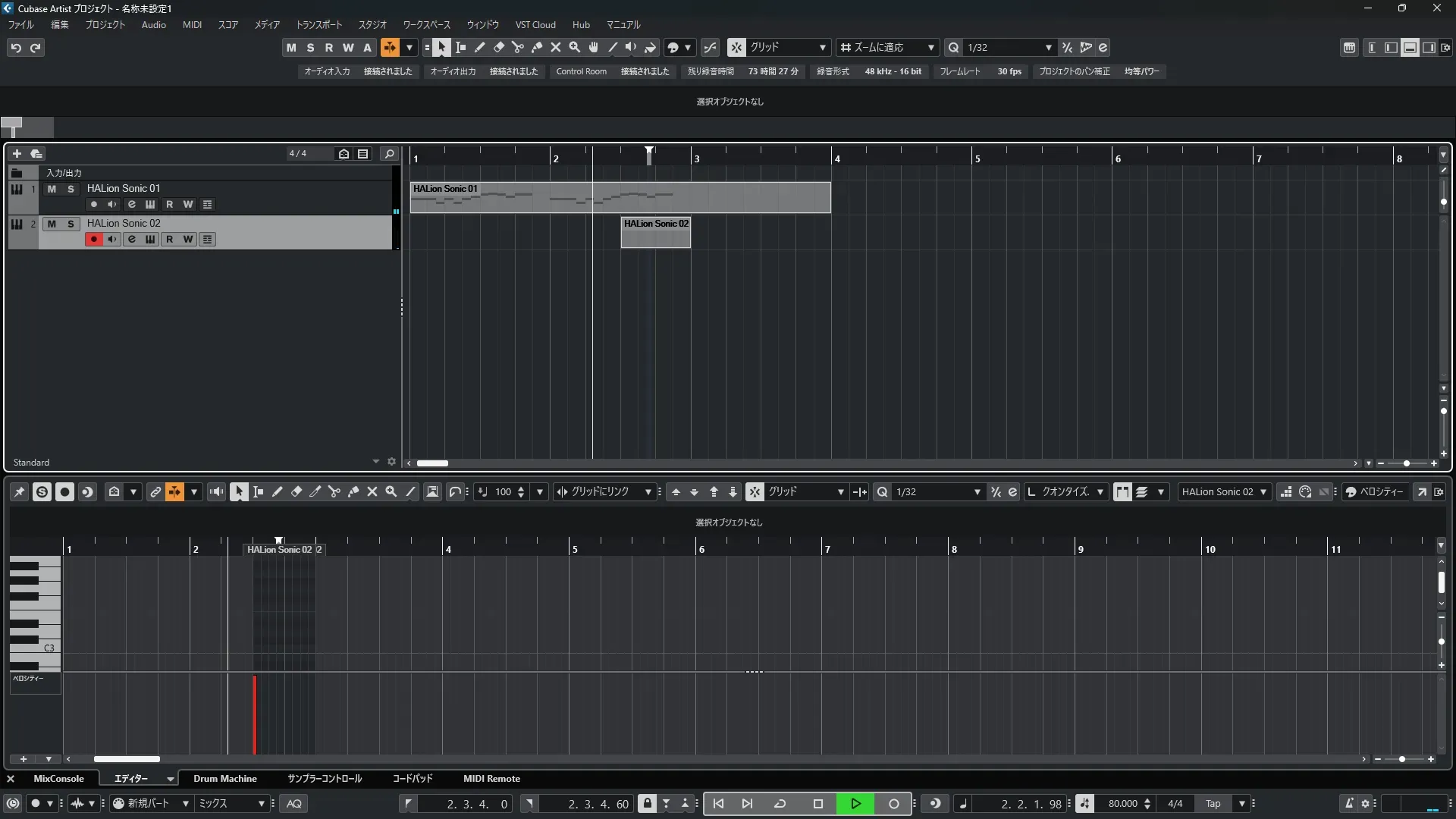Mute the HALion Sonic 01 track

(x=52, y=189)
